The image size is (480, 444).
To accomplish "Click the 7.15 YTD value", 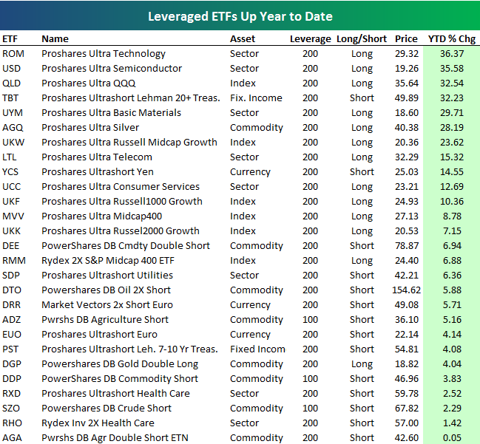I will (452, 231).
